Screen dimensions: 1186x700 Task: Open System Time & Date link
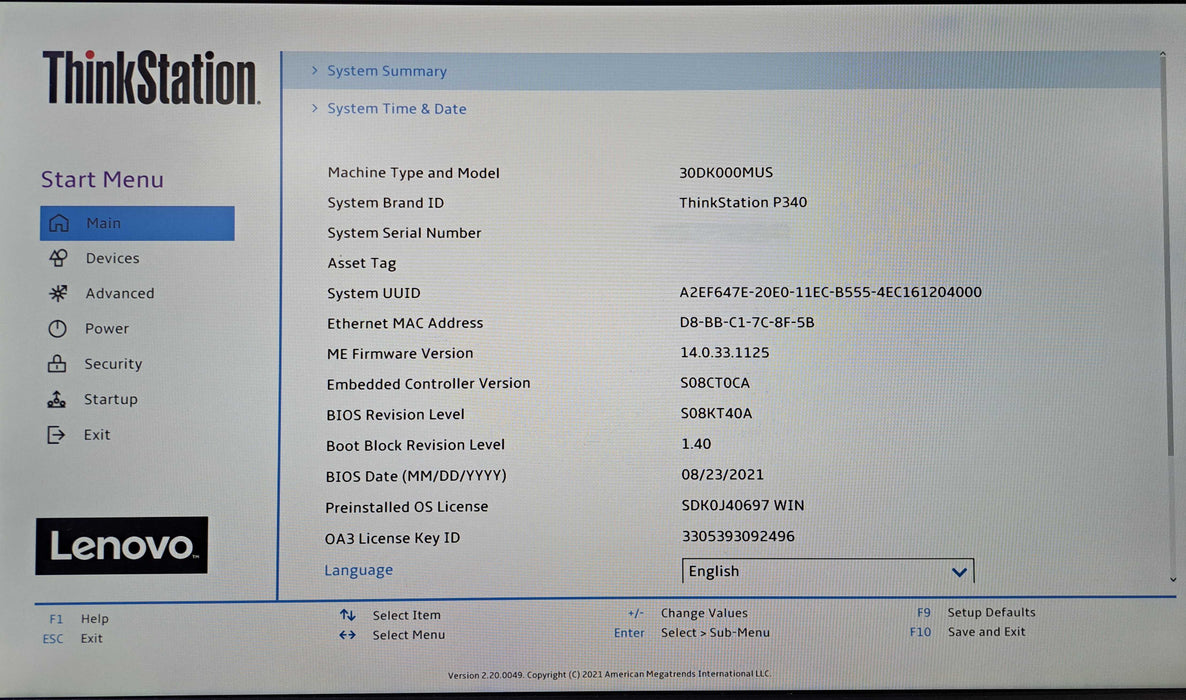click(396, 109)
